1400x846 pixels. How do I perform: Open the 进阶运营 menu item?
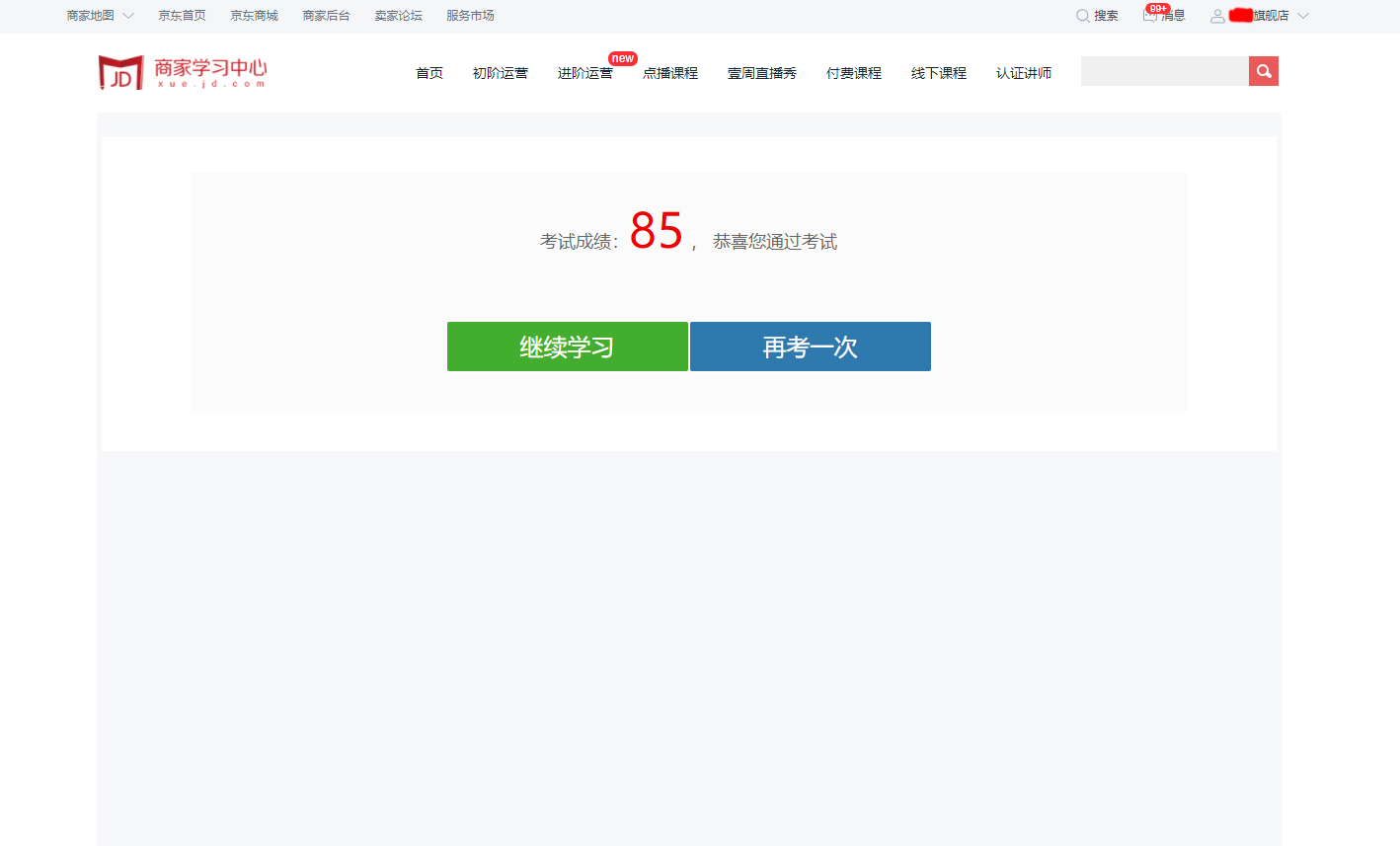click(x=585, y=73)
